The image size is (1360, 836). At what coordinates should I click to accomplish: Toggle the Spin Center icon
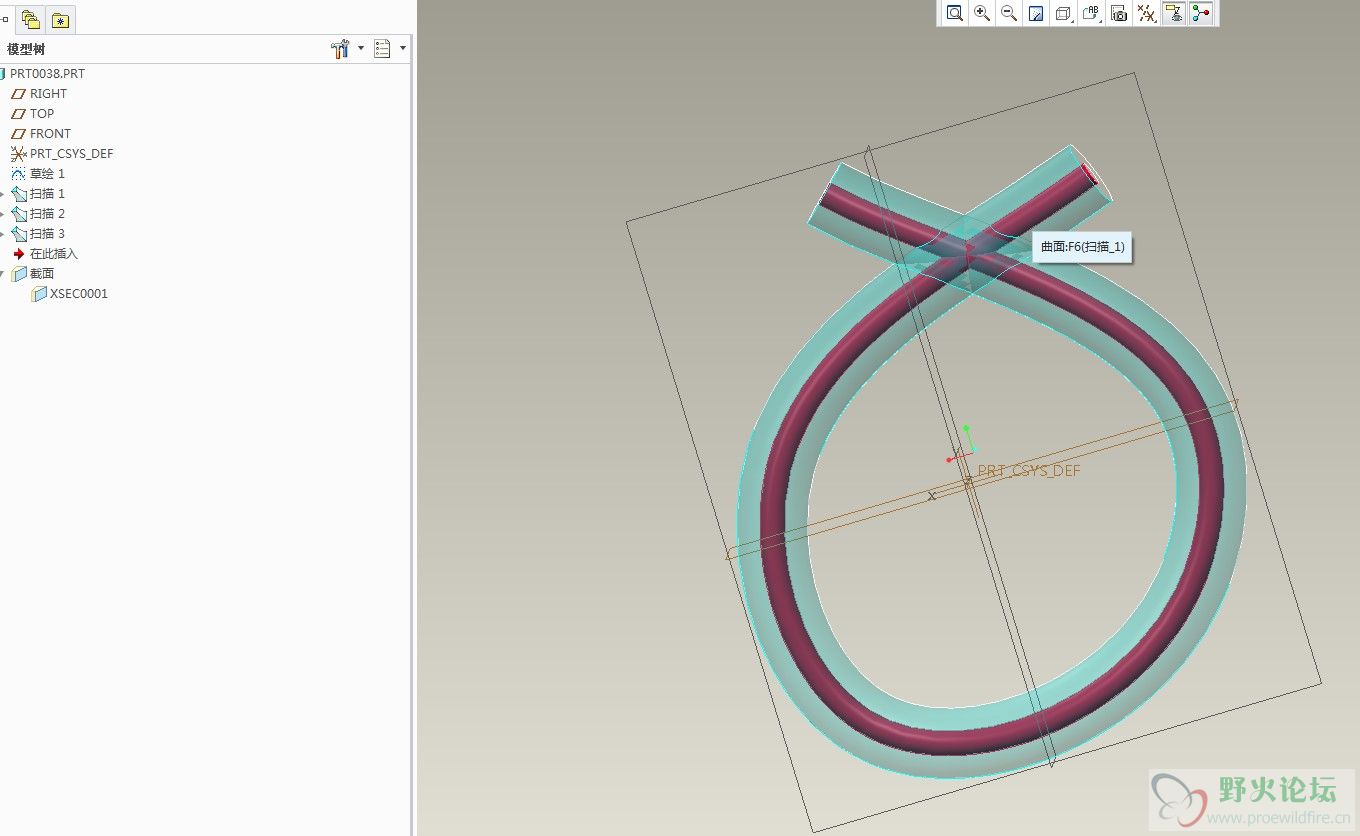click(1201, 13)
